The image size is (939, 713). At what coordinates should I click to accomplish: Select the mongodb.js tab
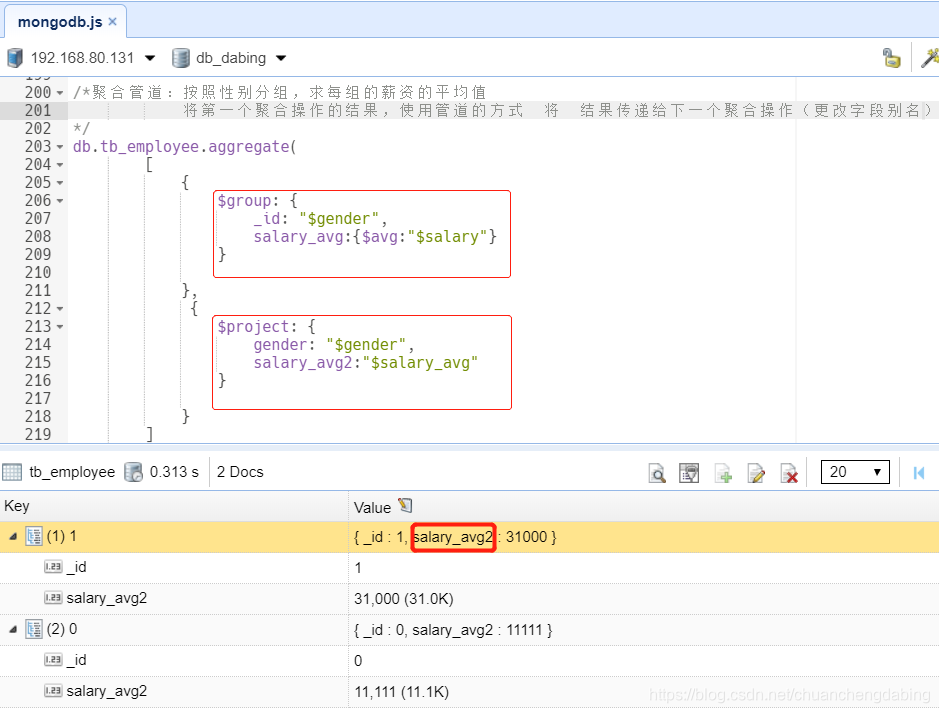(65, 22)
